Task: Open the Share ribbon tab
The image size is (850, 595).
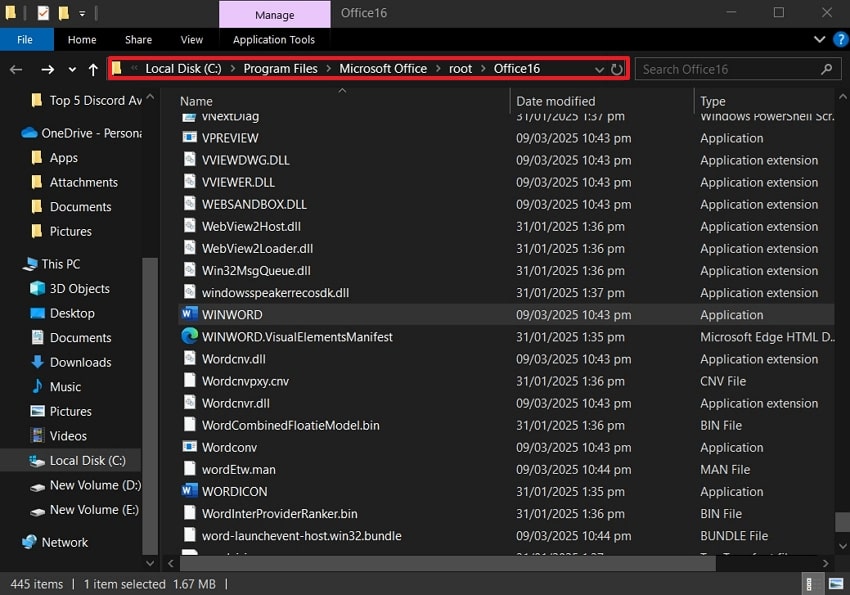Action: click(138, 40)
